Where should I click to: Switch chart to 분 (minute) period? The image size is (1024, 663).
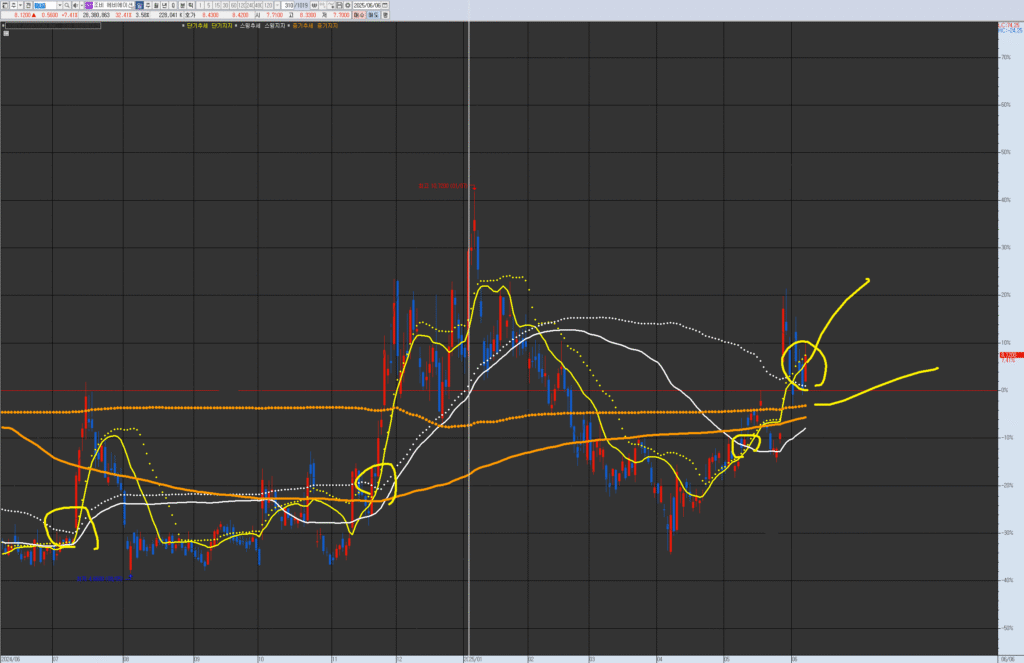pos(182,5)
